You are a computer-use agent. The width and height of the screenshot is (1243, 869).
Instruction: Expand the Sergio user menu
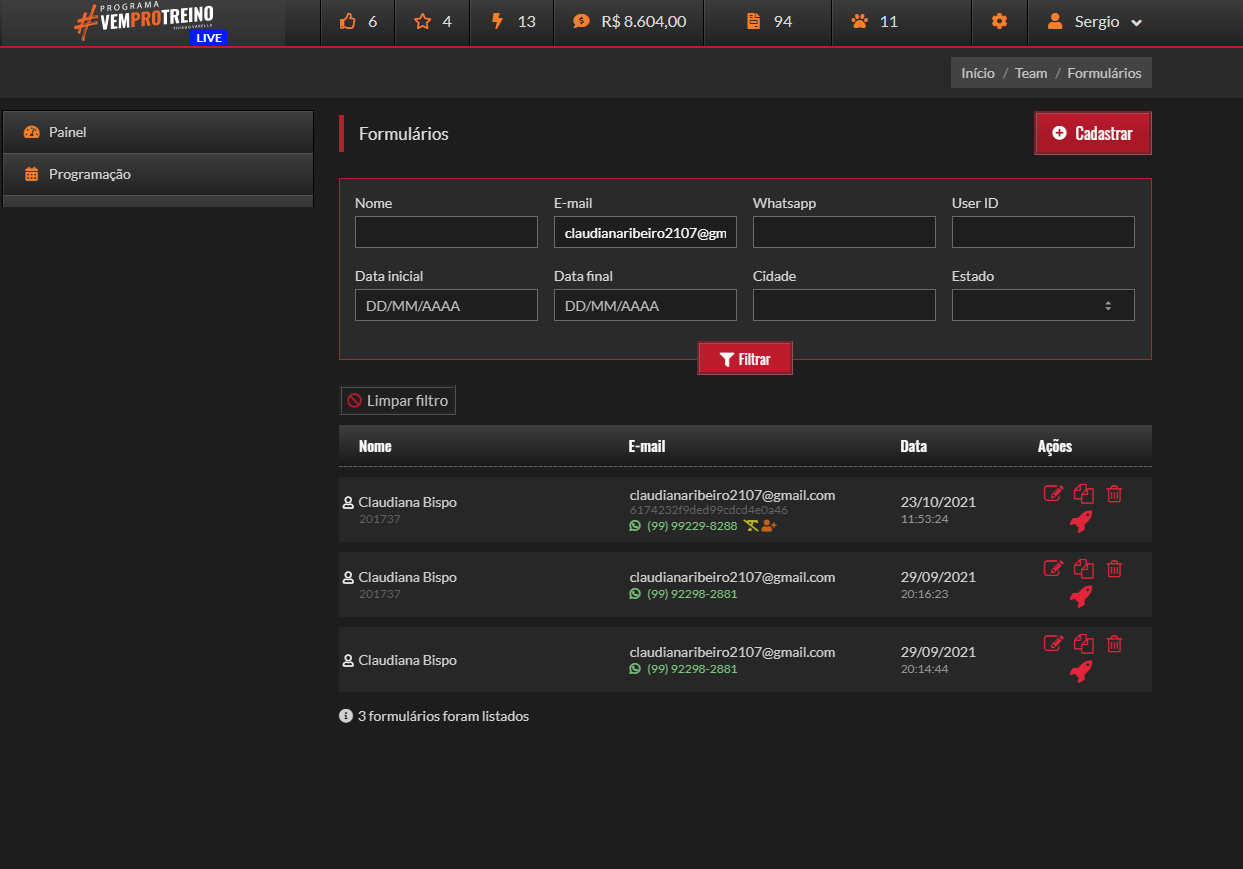pyautogui.click(x=1094, y=22)
